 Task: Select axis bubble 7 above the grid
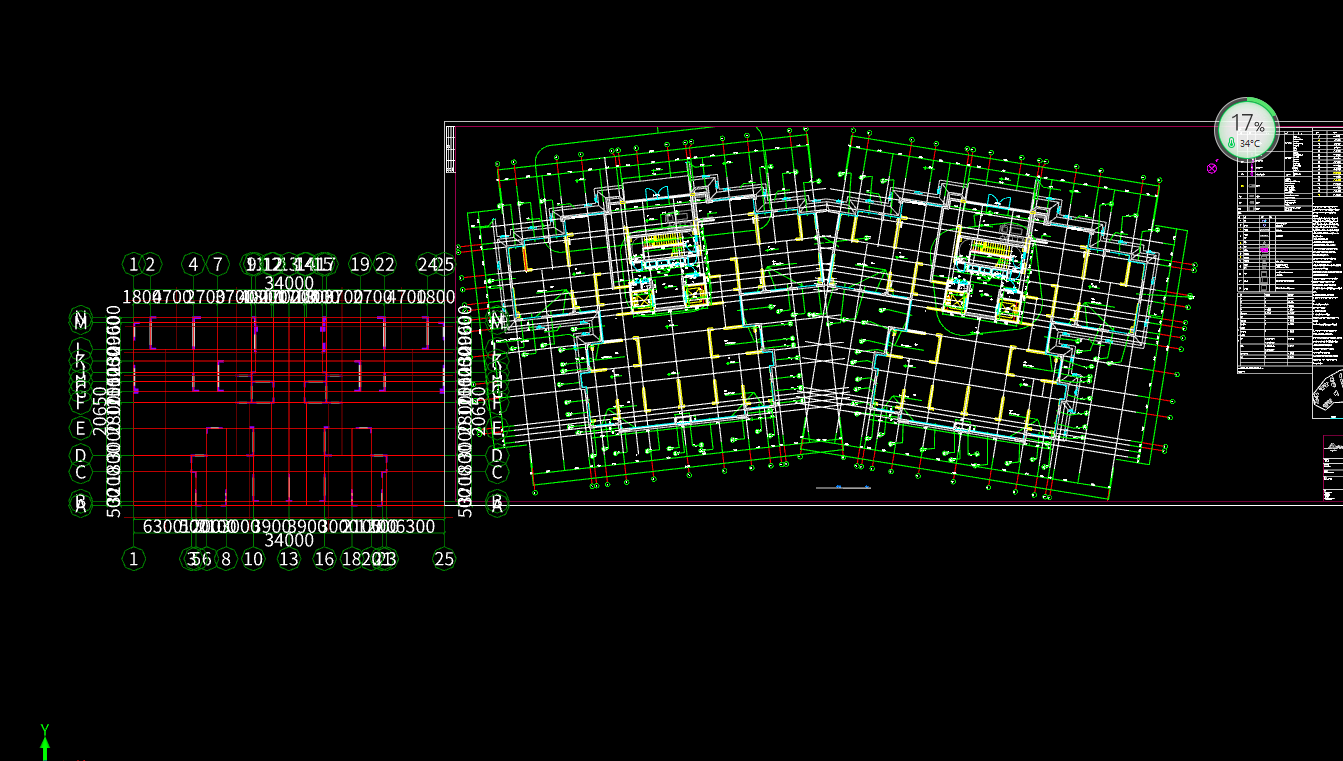[x=217, y=264]
